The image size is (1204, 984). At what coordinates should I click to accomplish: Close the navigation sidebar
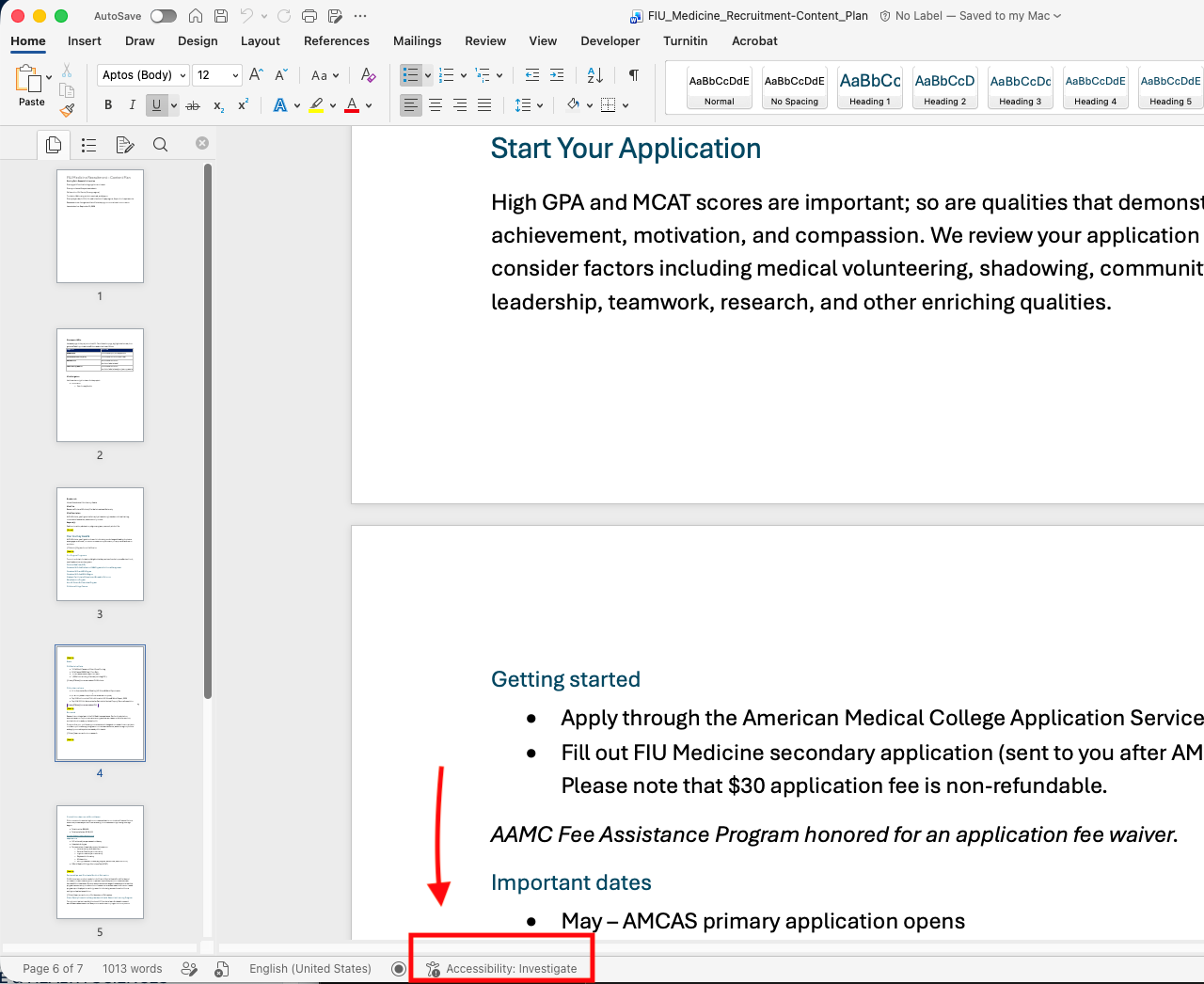click(x=202, y=143)
